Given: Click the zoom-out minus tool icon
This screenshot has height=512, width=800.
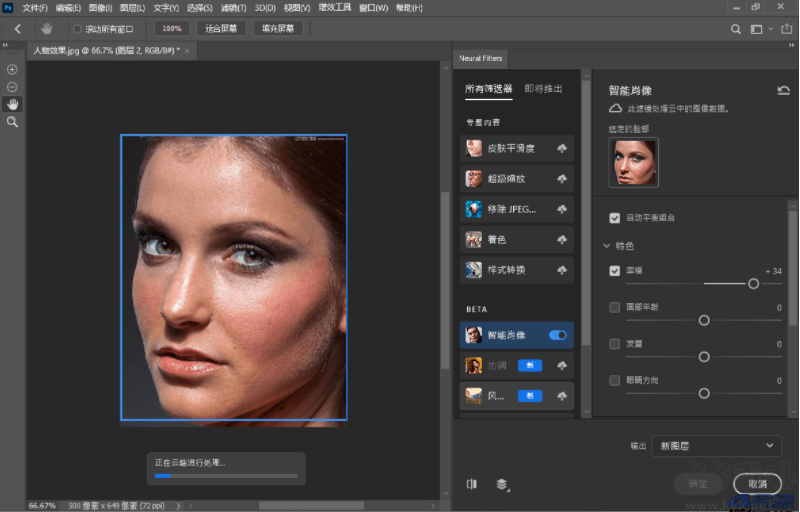Looking at the screenshot, I should click(x=12, y=87).
